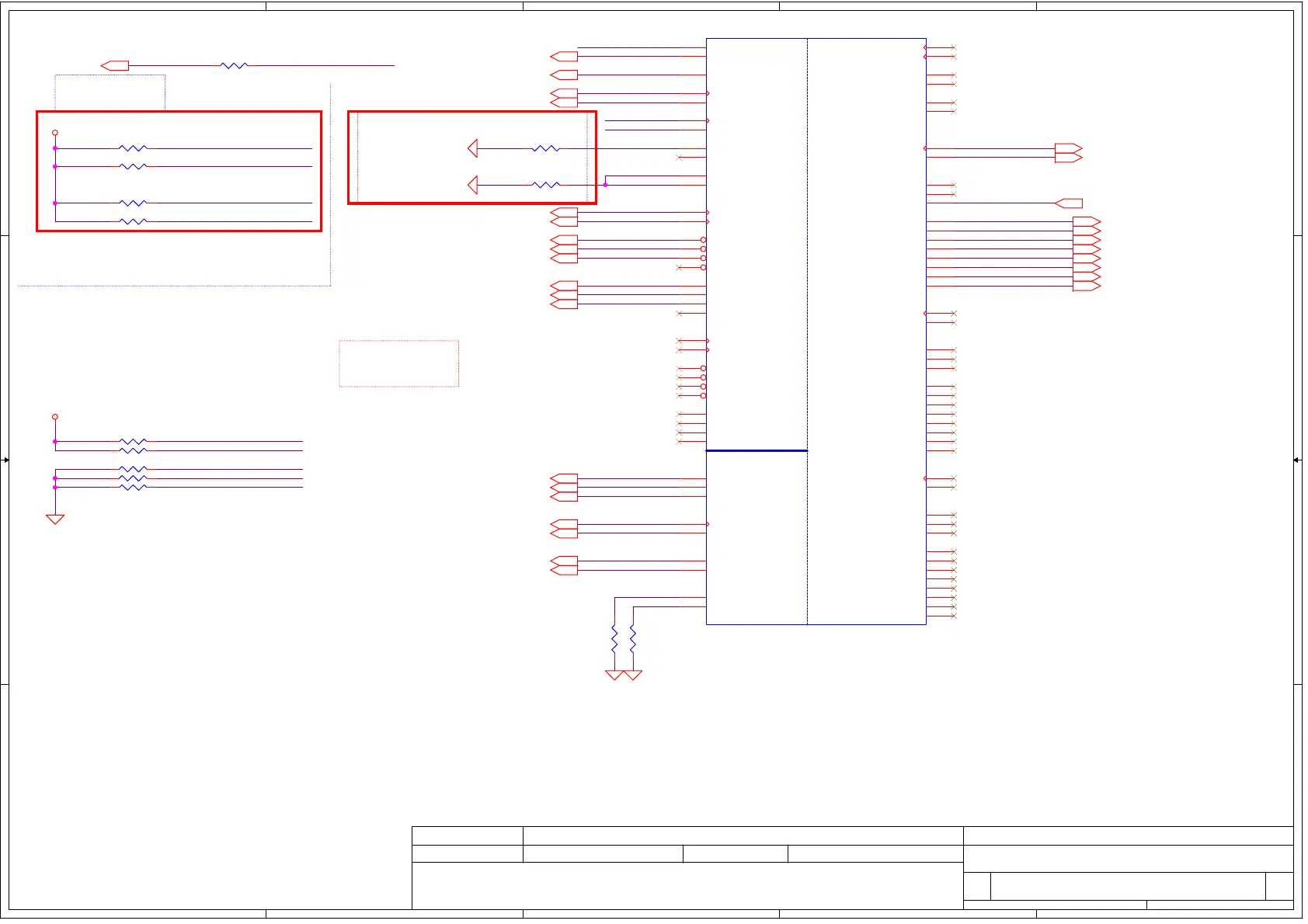Select the ground symbol under the five-resistor group
1308x924 pixels.
pyautogui.click(x=55, y=519)
